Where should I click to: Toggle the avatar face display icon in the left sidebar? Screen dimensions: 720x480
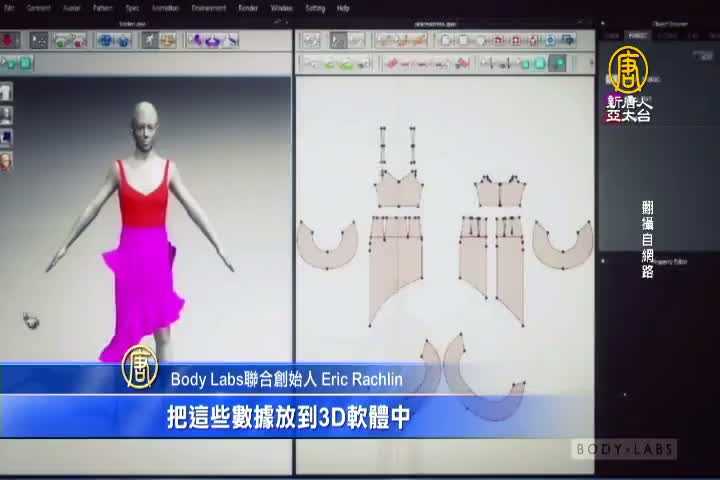pos(6,160)
